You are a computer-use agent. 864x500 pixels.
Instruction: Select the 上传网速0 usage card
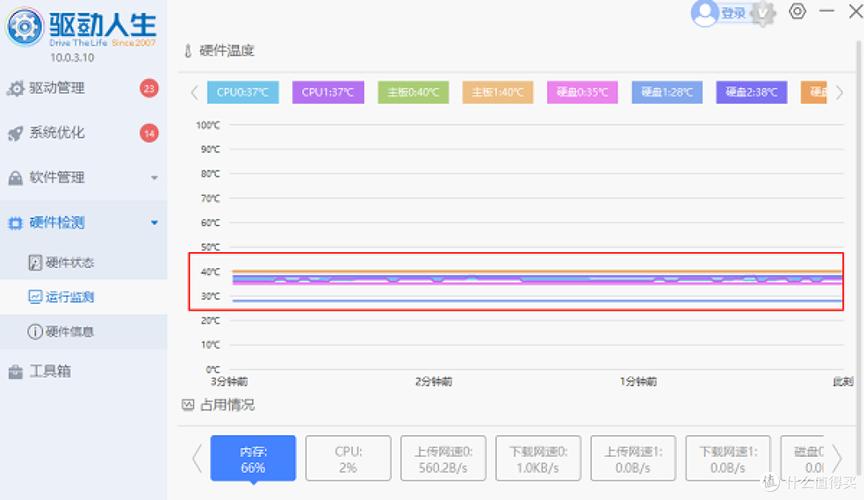coord(443,459)
